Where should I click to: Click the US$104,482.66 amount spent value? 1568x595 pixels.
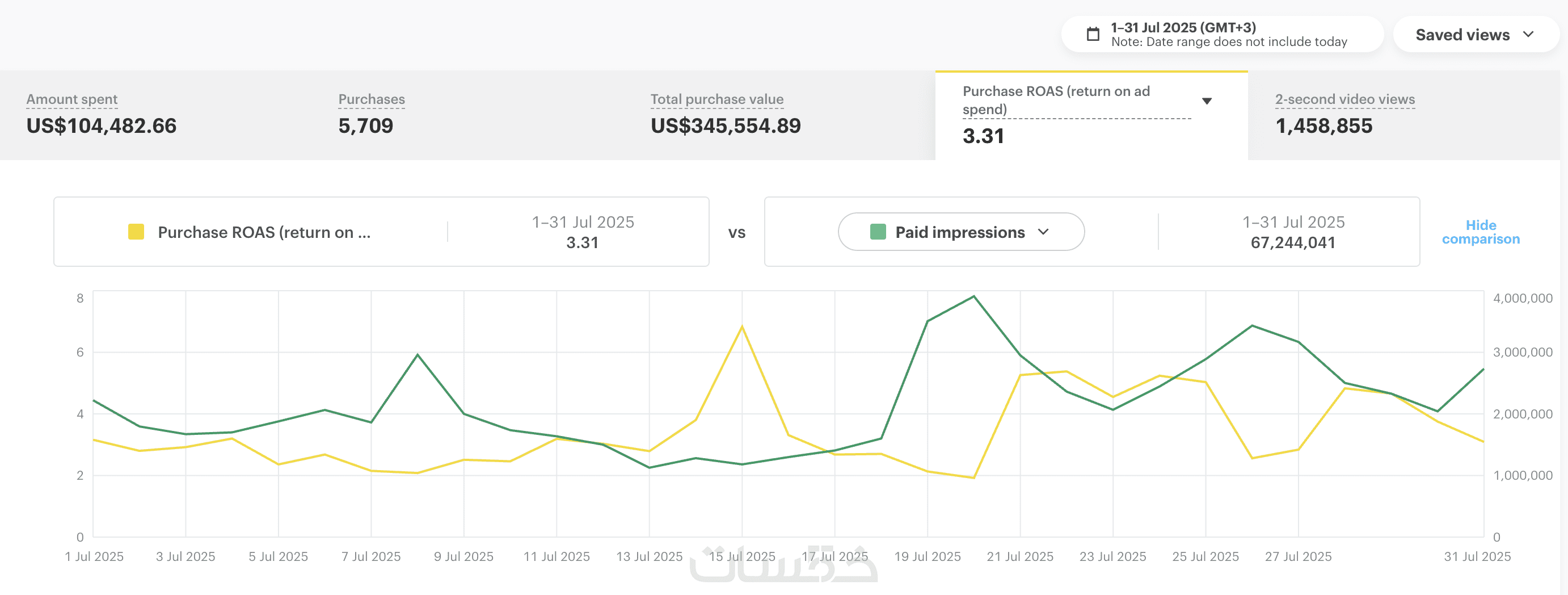coord(101,126)
